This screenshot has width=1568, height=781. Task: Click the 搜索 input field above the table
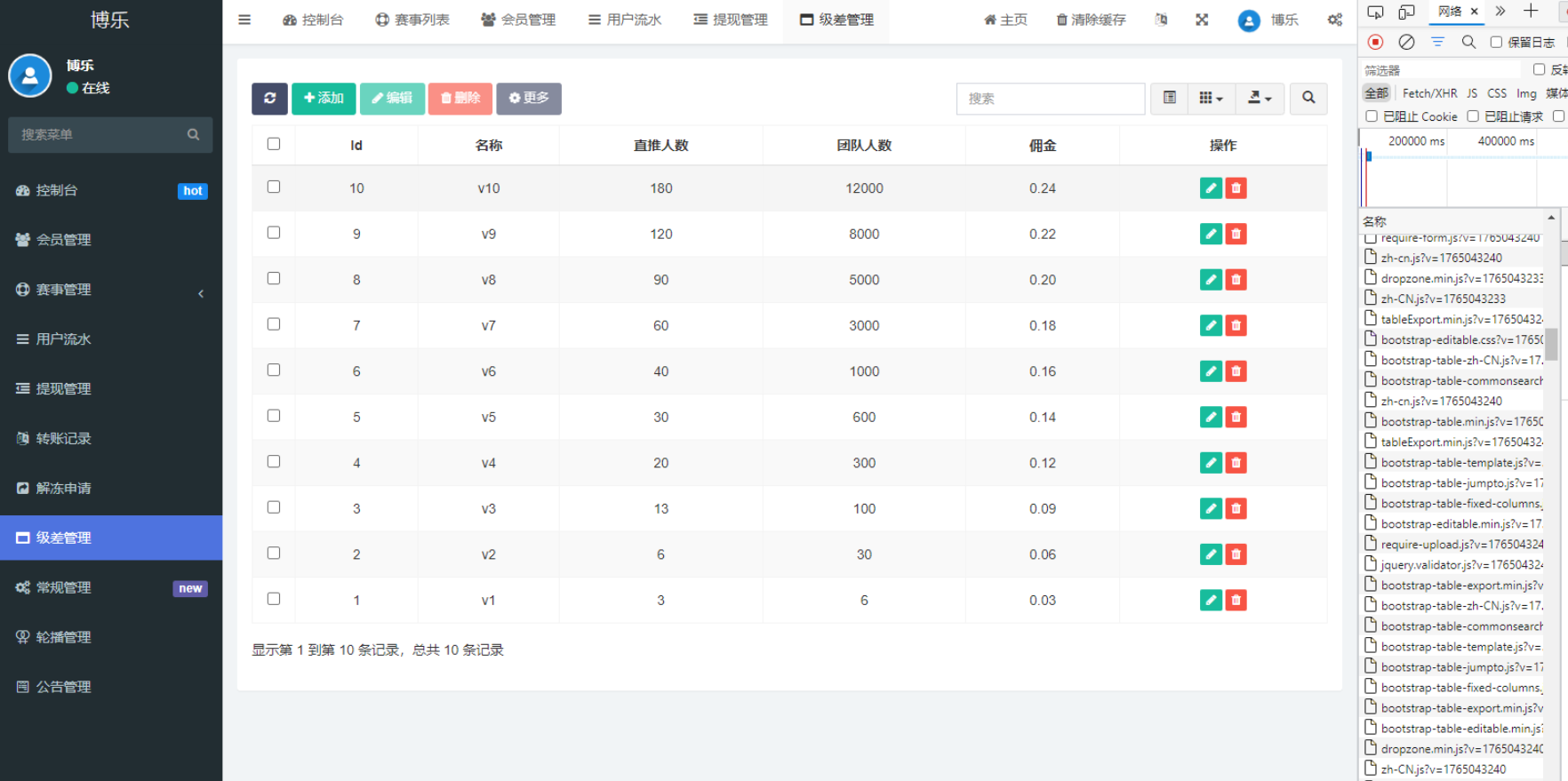[1050, 99]
